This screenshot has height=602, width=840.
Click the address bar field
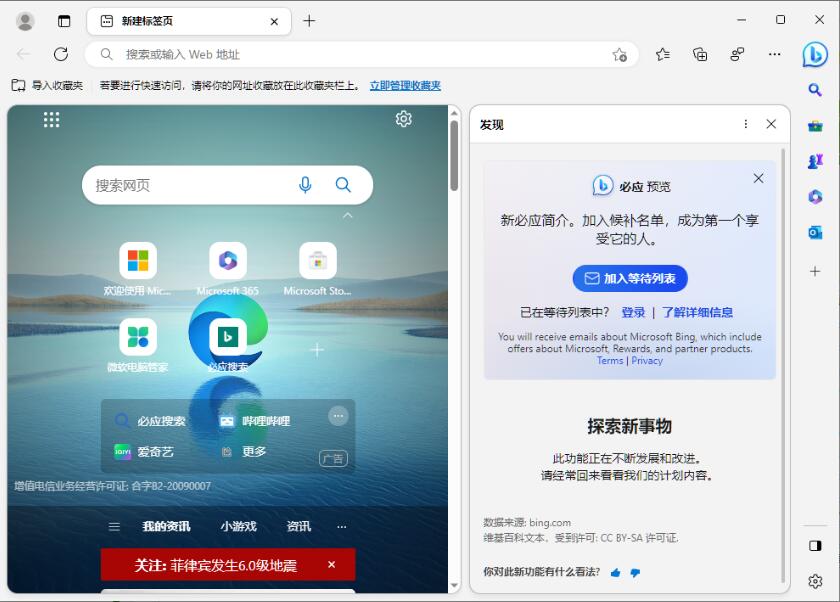(x=361, y=54)
